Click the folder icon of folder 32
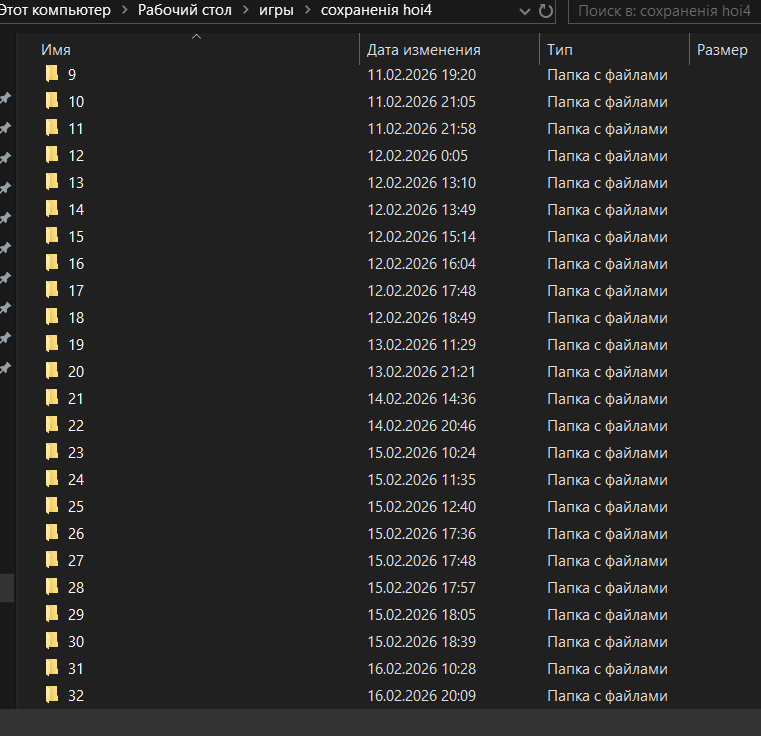The height and width of the screenshot is (736, 761). click(53, 695)
